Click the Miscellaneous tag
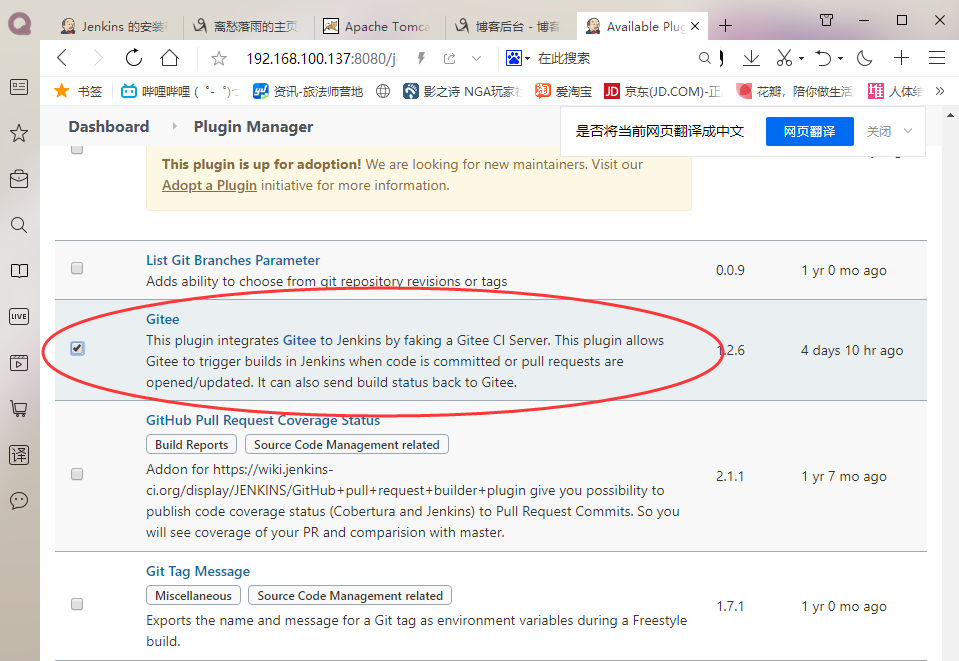This screenshot has width=959, height=661. (193, 596)
